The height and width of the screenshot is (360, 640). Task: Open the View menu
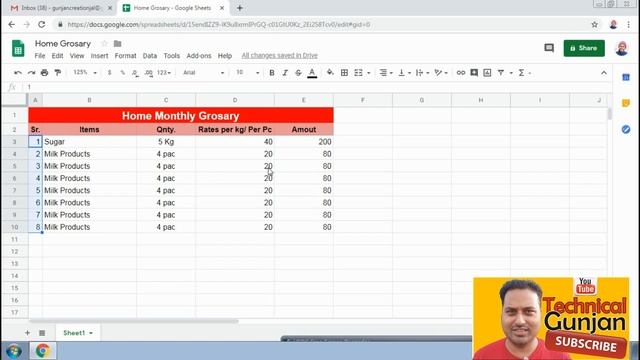[x=77, y=56]
